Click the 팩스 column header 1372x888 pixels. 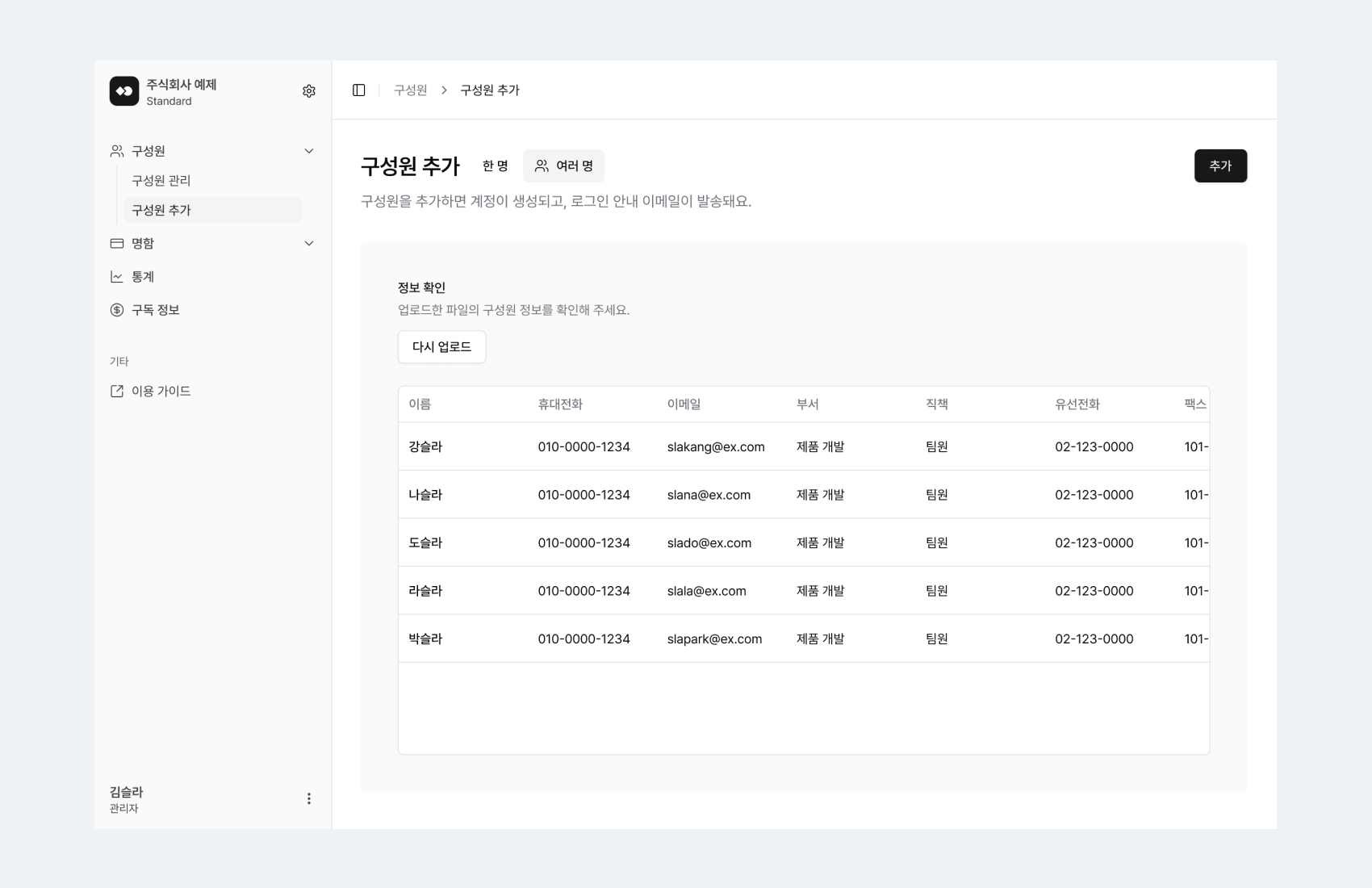tap(1195, 404)
